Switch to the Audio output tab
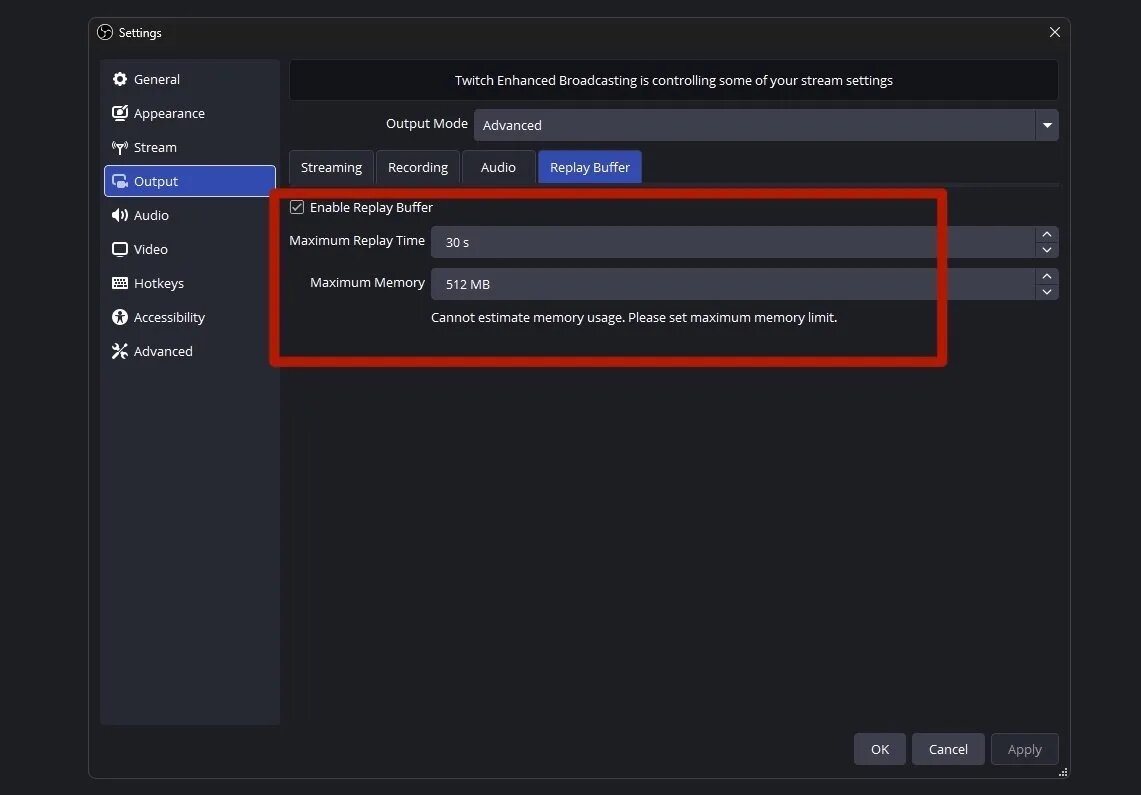The width and height of the screenshot is (1141, 795). [x=498, y=167]
